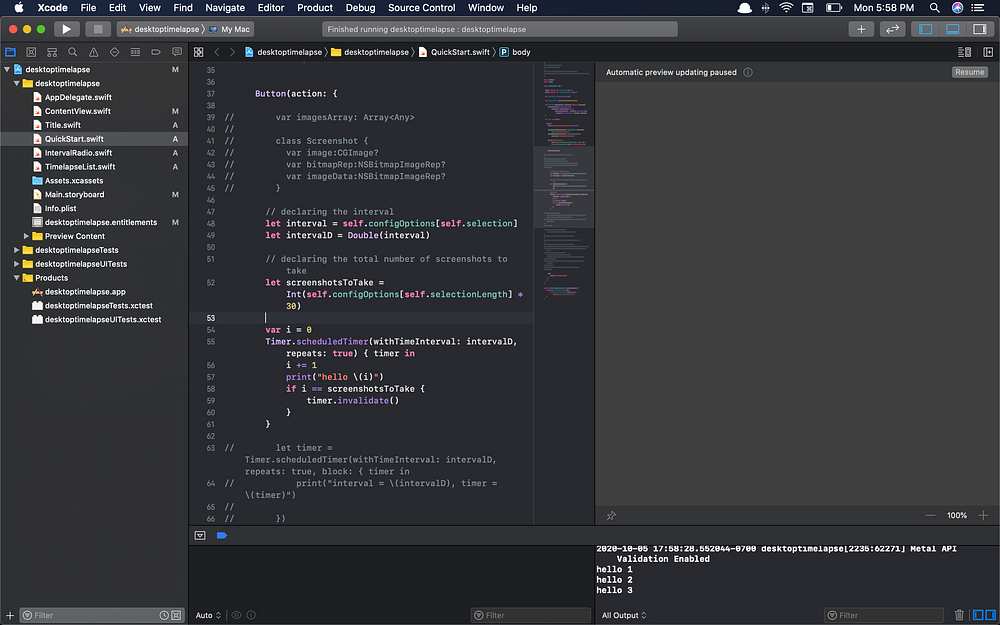1000x625 pixels.
Task: Toggle the bottom Debug area visibility
Action: point(952,29)
